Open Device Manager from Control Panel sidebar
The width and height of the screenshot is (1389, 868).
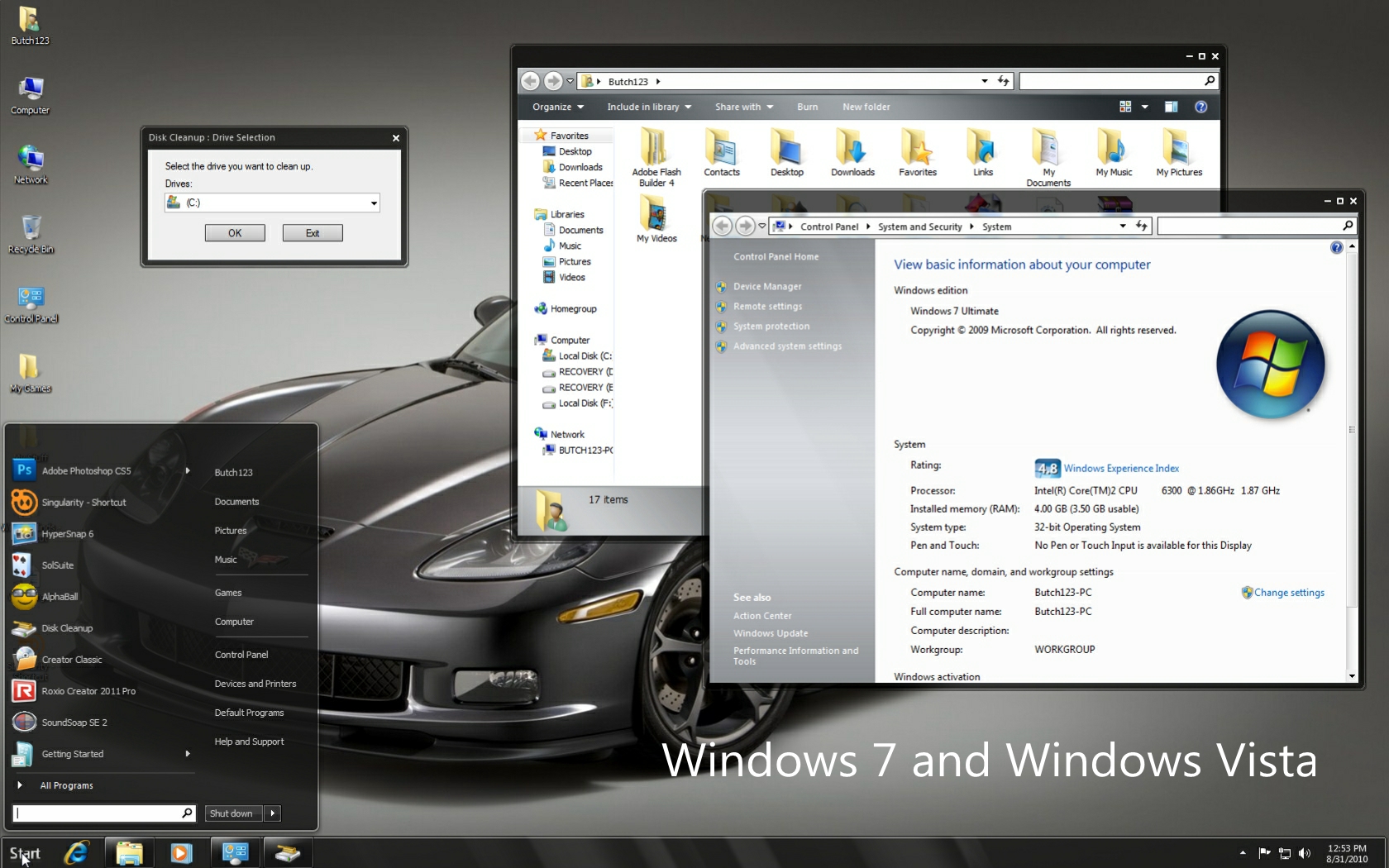766,287
